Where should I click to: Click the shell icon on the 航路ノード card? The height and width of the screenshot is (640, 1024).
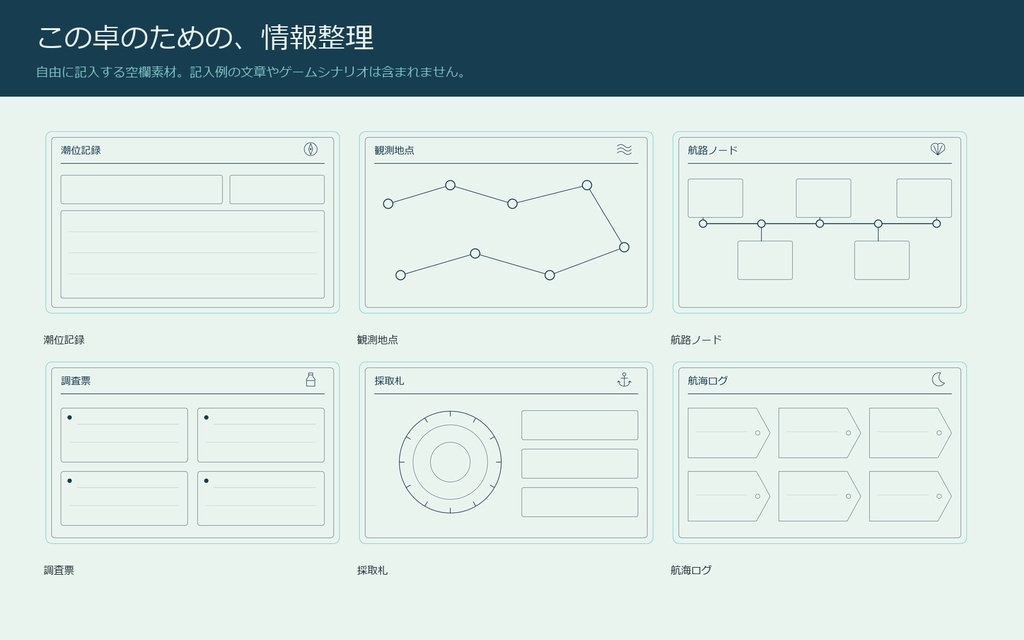click(x=938, y=150)
